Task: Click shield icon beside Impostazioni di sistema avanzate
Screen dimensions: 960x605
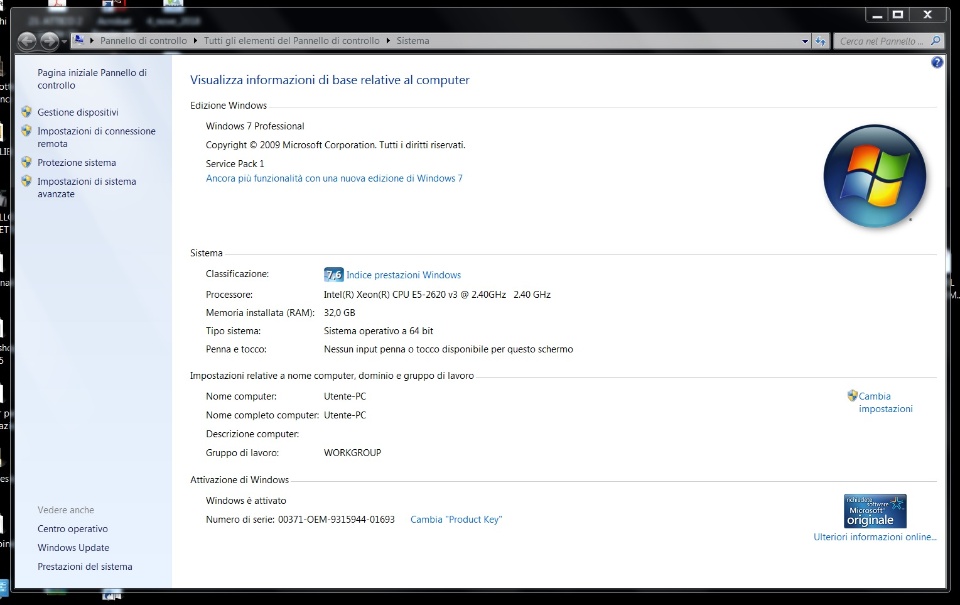Action: [x=26, y=181]
